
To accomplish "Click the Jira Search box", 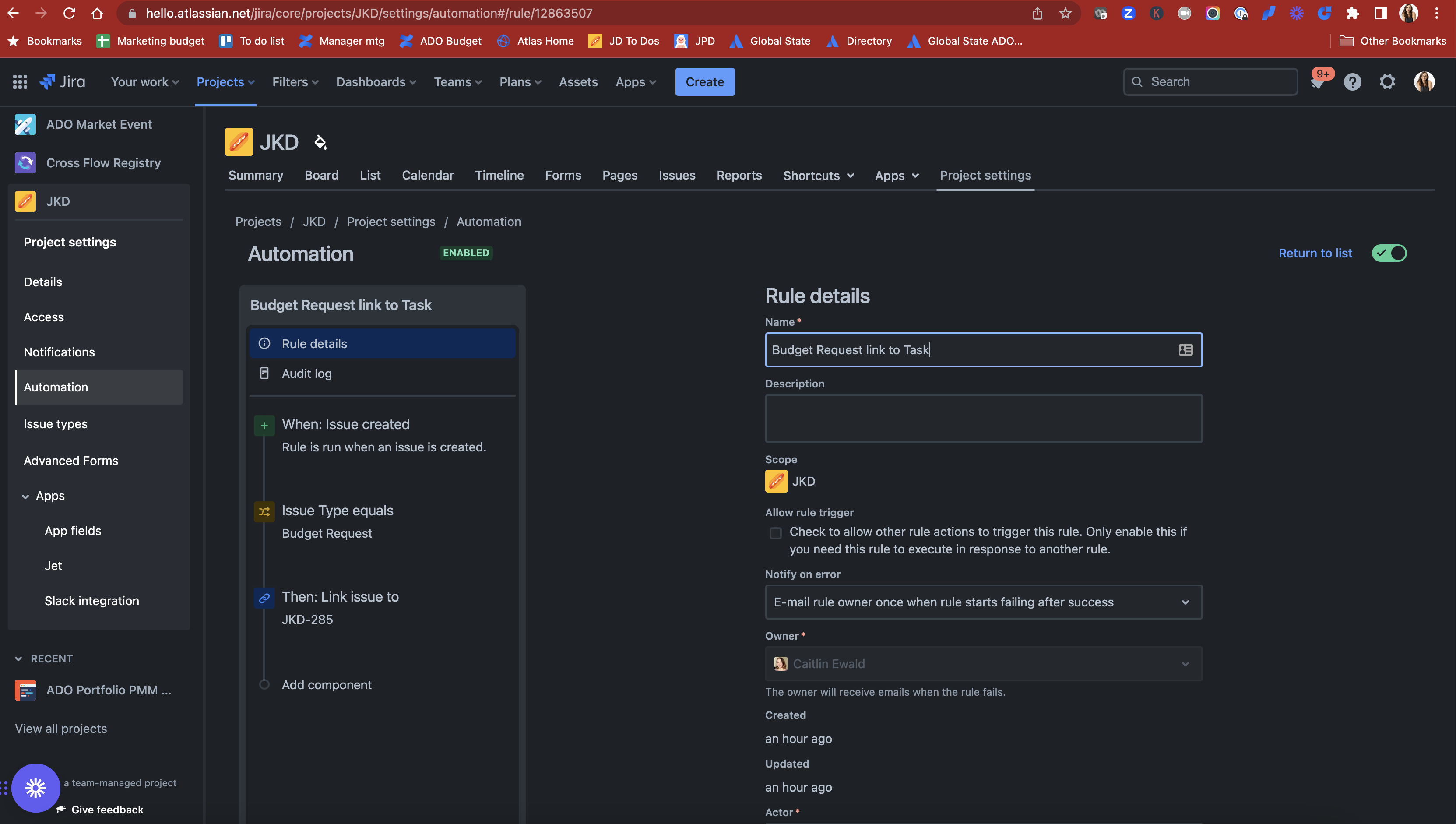I will point(1210,82).
